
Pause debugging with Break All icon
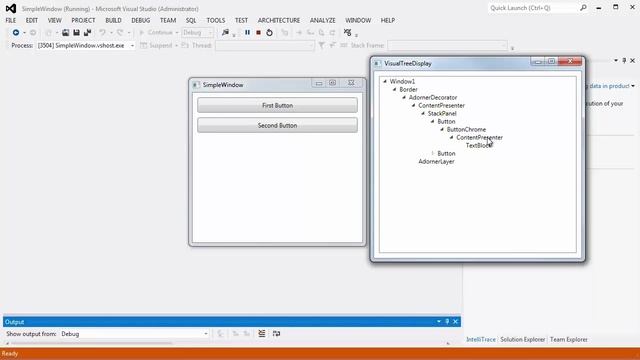247,33
